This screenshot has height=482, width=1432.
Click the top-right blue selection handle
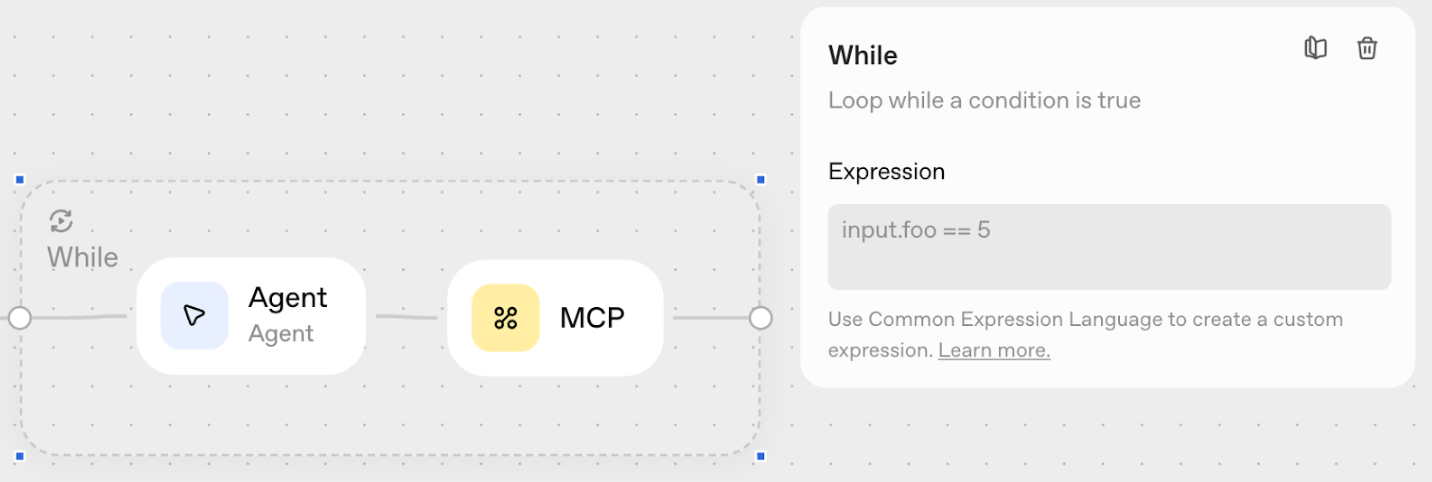761,180
